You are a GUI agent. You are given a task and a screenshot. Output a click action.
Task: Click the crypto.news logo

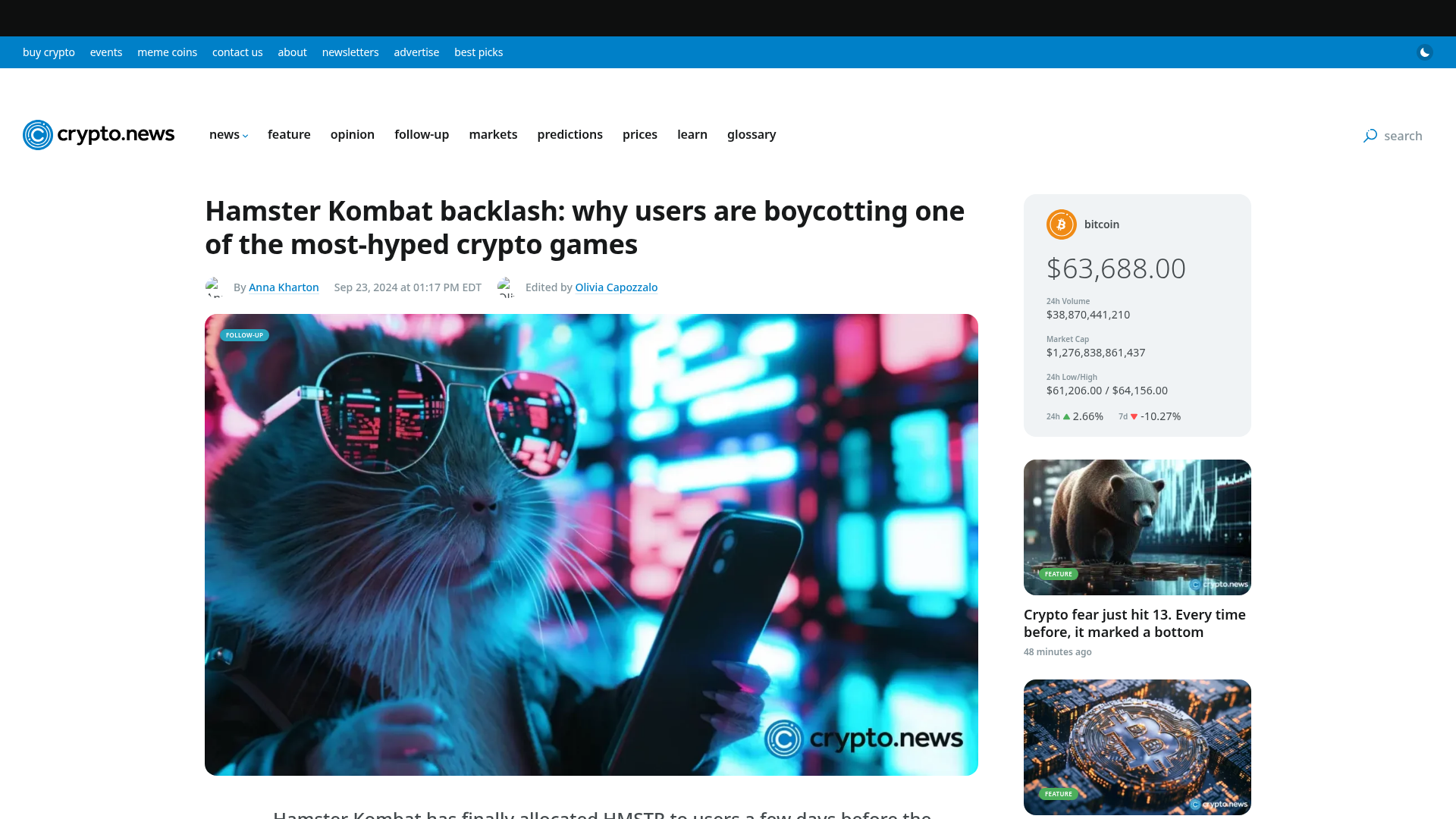tap(99, 135)
